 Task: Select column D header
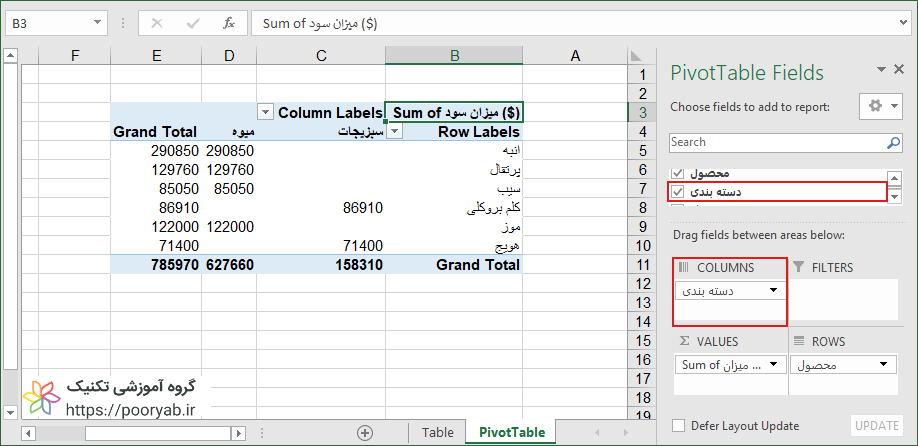229,56
